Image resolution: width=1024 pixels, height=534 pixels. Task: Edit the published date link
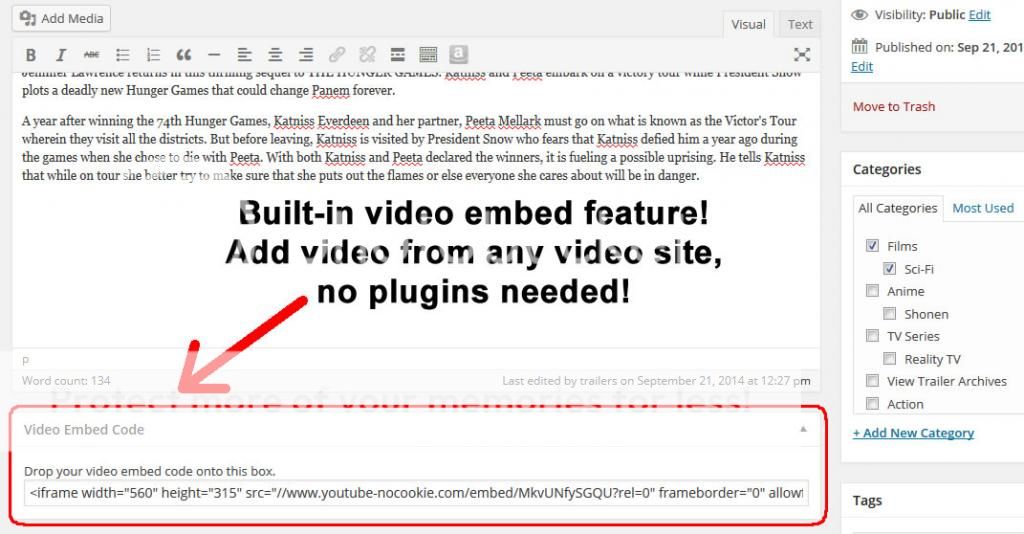(x=861, y=67)
